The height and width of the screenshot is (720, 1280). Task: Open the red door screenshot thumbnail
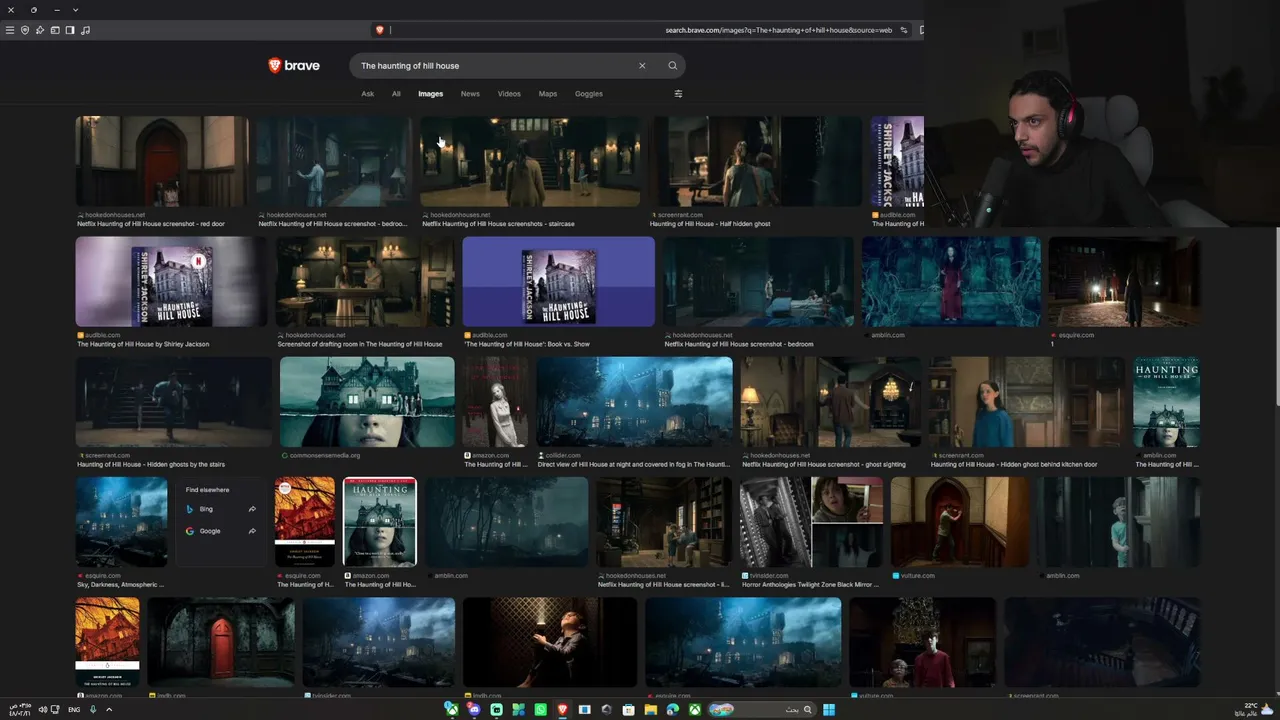click(x=162, y=161)
